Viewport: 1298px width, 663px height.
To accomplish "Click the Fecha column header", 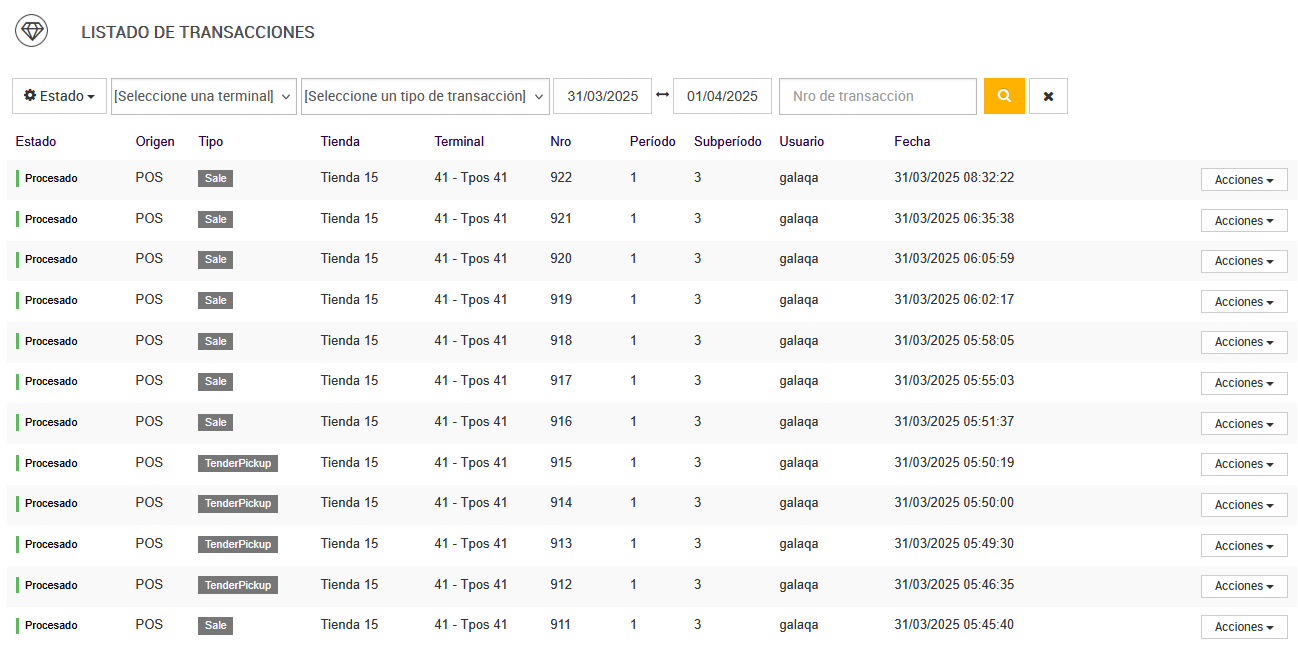I will [x=912, y=141].
